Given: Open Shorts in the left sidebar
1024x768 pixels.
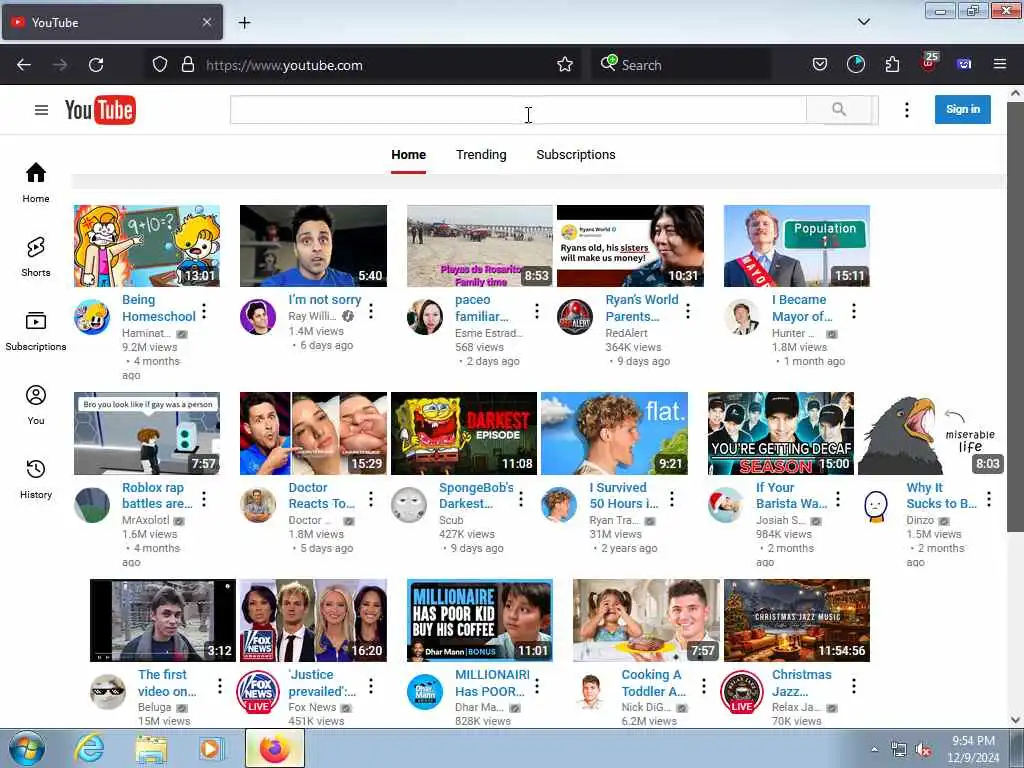Looking at the screenshot, I should tap(36, 257).
